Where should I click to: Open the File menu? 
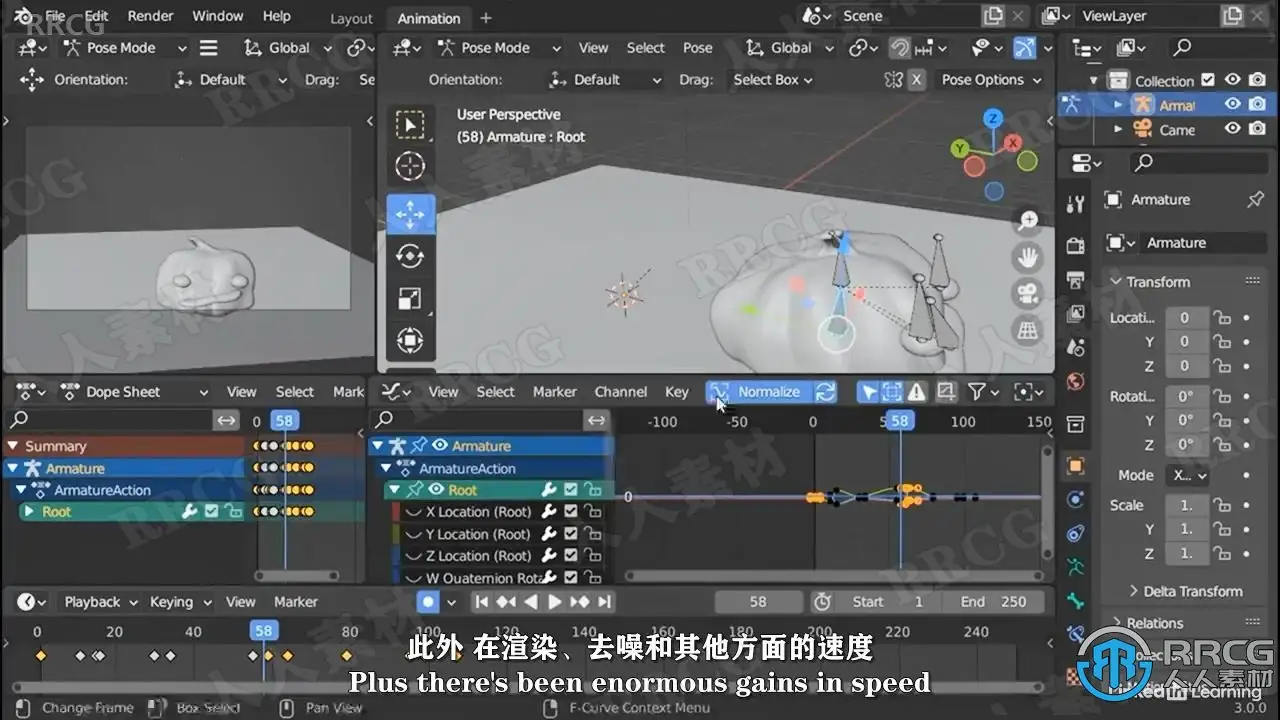[x=56, y=16]
